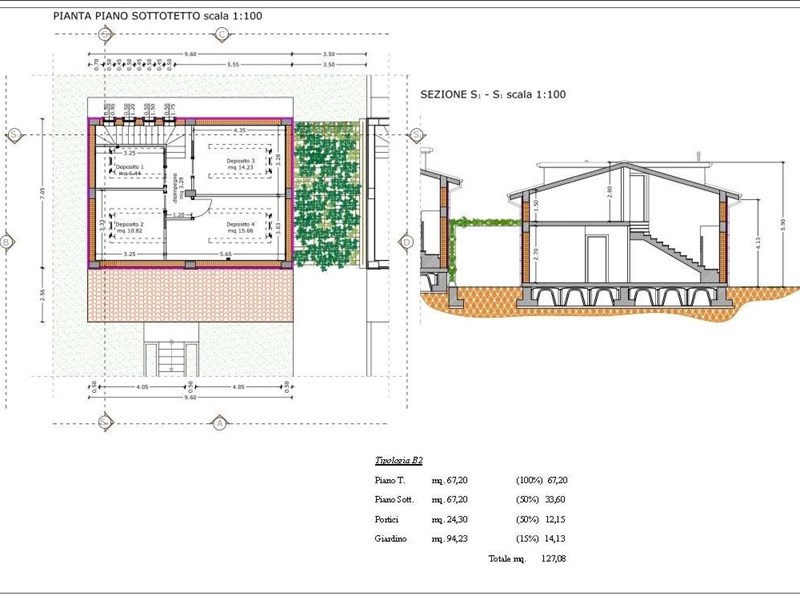Select the staircase in the section drawing

pyautogui.click(x=669, y=248)
